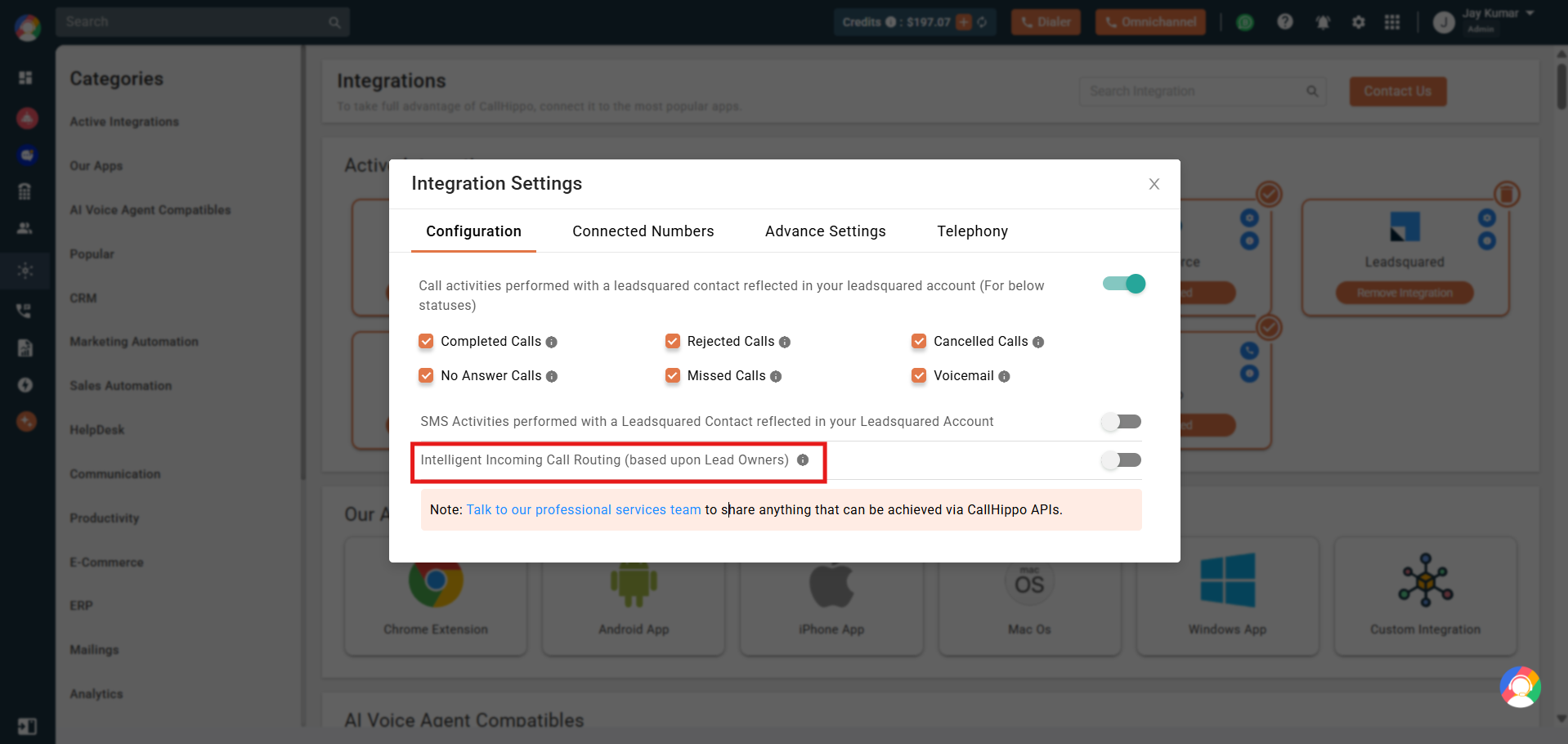Screen dimensions: 1568x744
Task: Open the Omnichannel button
Action: coord(1150,22)
